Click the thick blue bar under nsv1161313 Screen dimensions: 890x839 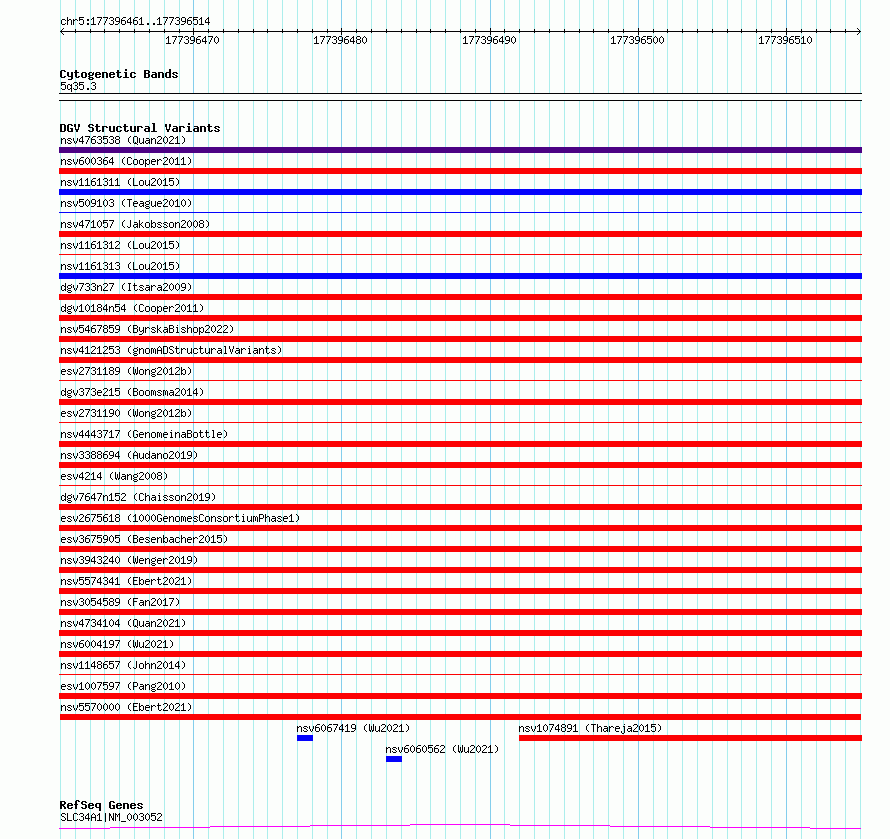(x=460, y=276)
